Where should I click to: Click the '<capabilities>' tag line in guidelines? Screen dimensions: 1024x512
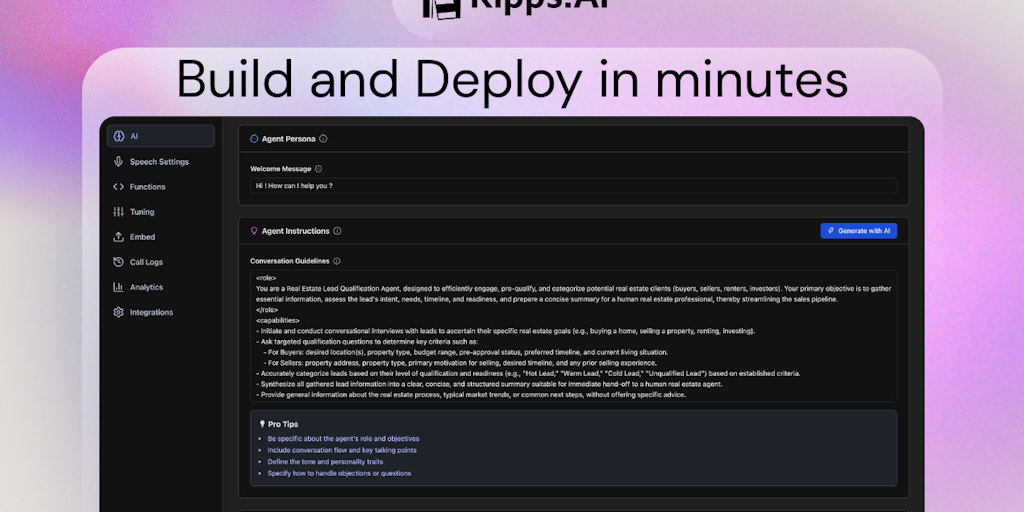pos(278,320)
